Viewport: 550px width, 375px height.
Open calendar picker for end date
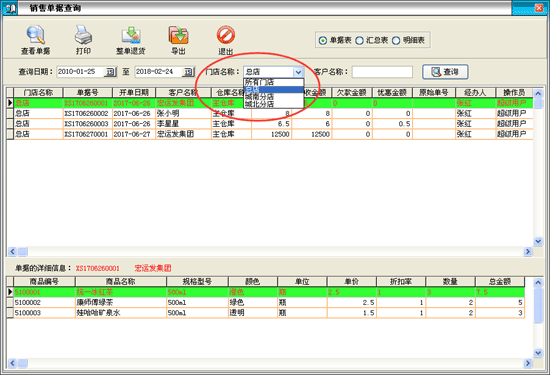(188, 72)
